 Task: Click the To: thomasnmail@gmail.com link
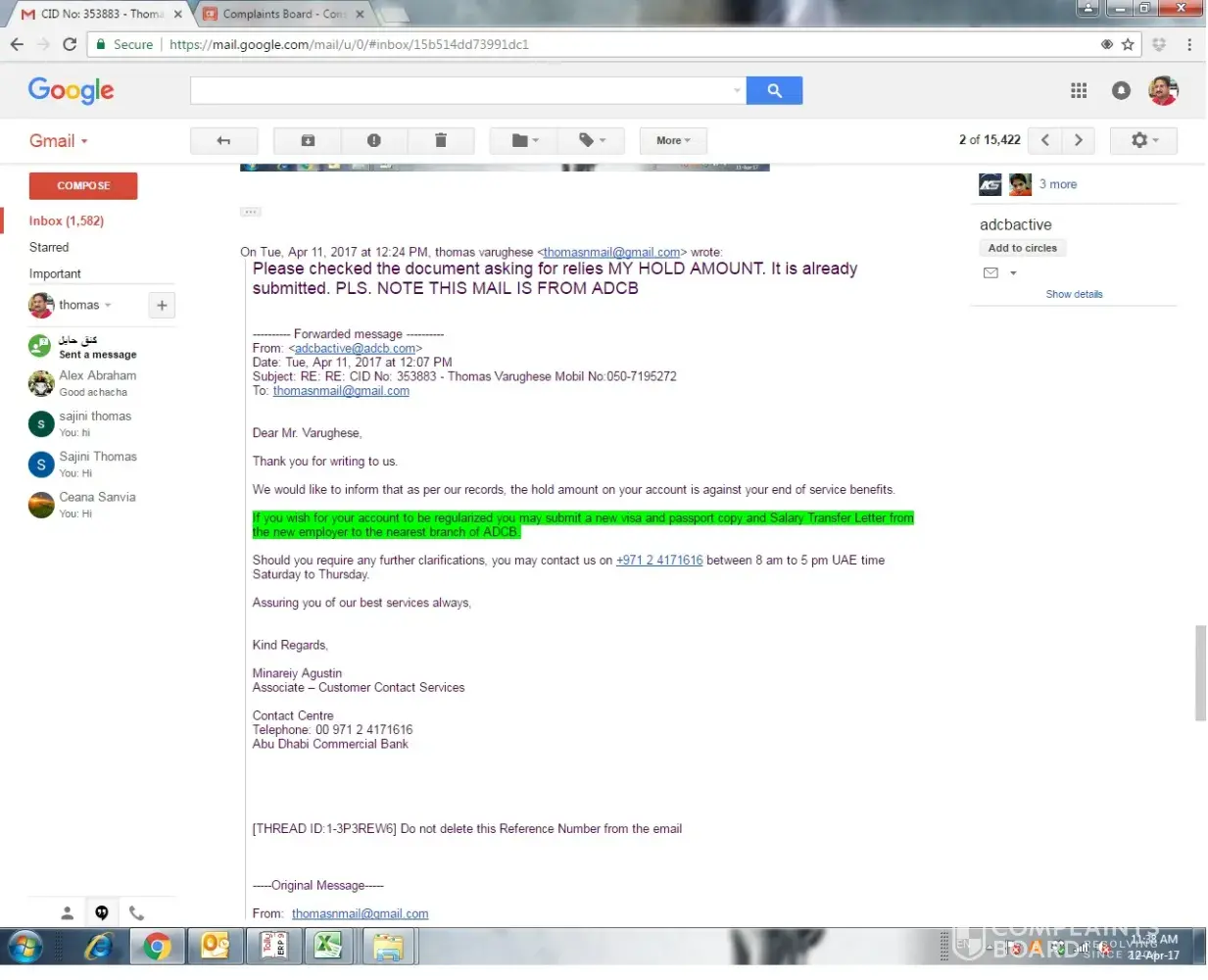tap(341, 390)
